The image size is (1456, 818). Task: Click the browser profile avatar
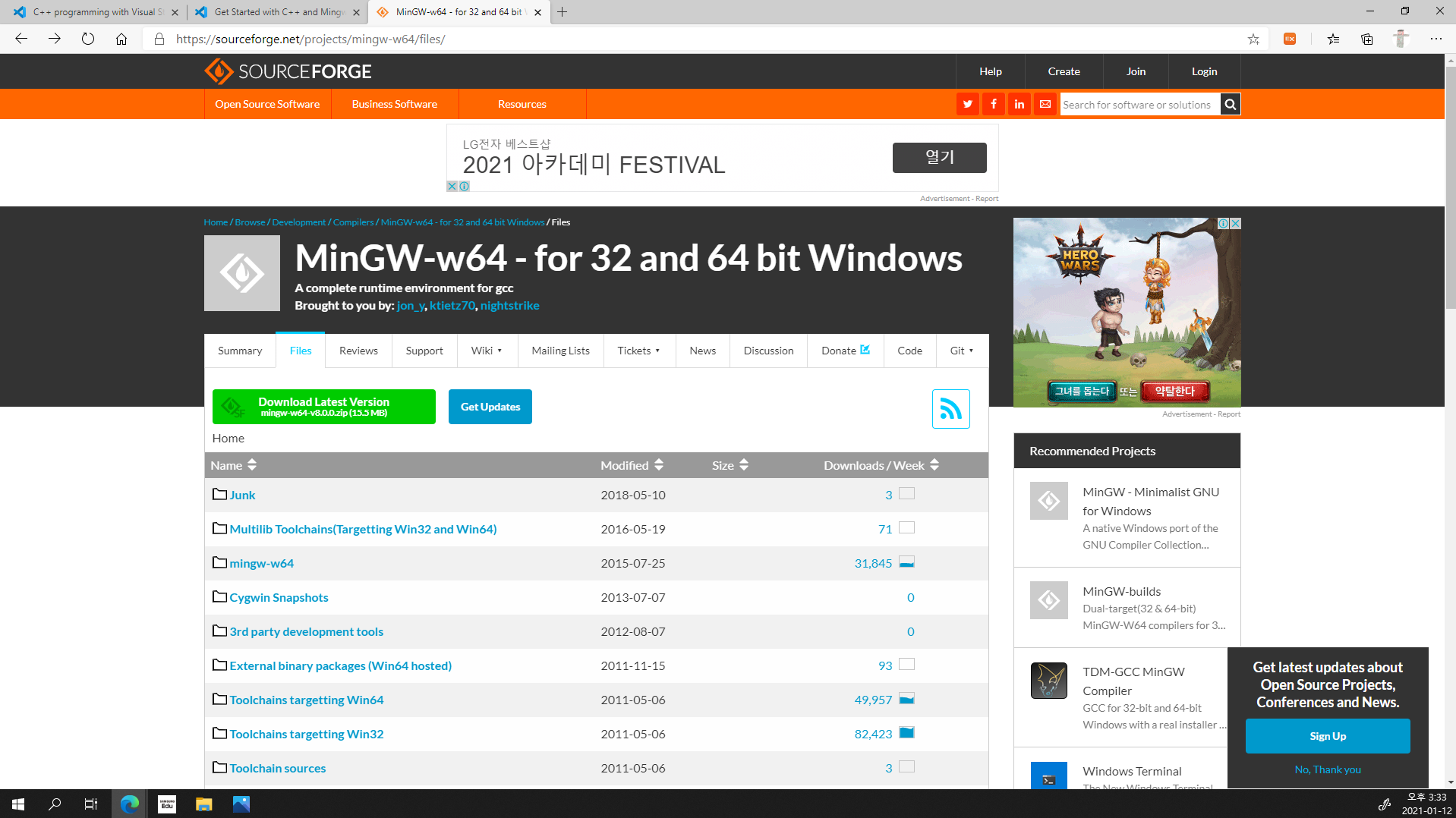pos(1401,39)
